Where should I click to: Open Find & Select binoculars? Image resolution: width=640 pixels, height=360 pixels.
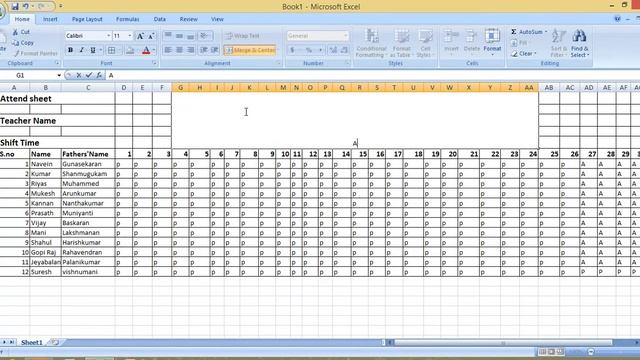point(580,43)
